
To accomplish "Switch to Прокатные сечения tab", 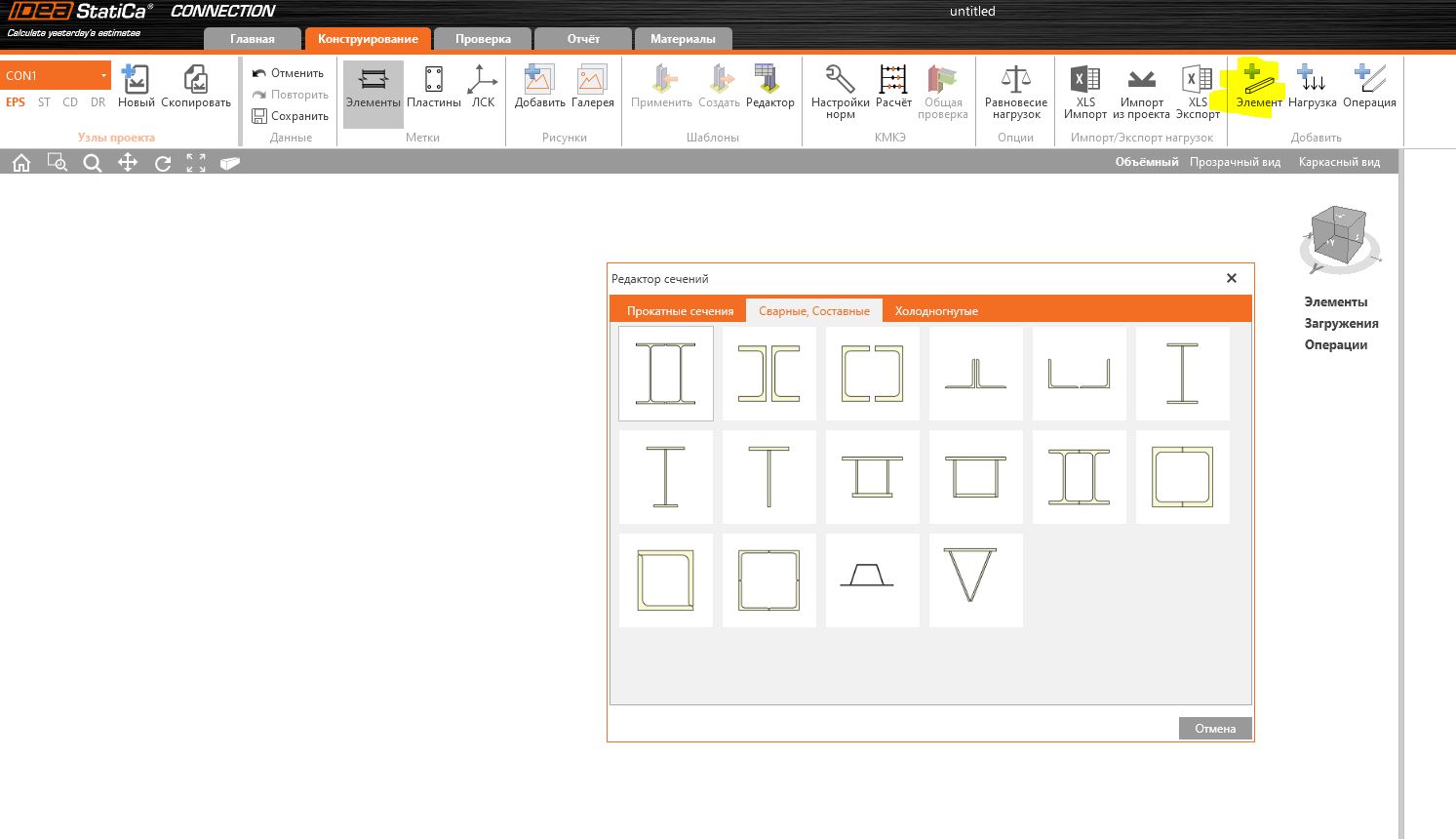I will (680, 311).
